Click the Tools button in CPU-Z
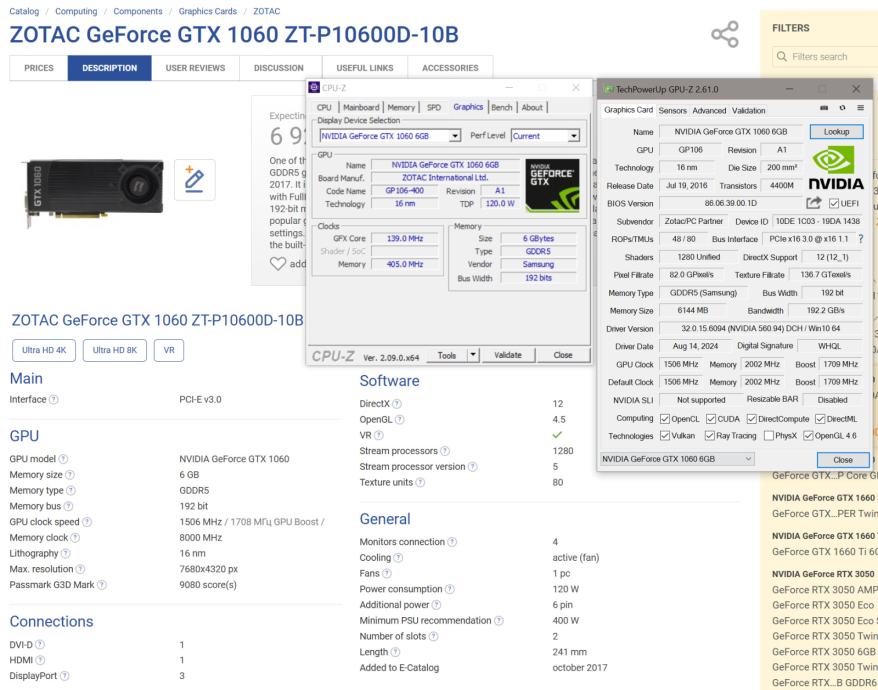 coord(446,355)
